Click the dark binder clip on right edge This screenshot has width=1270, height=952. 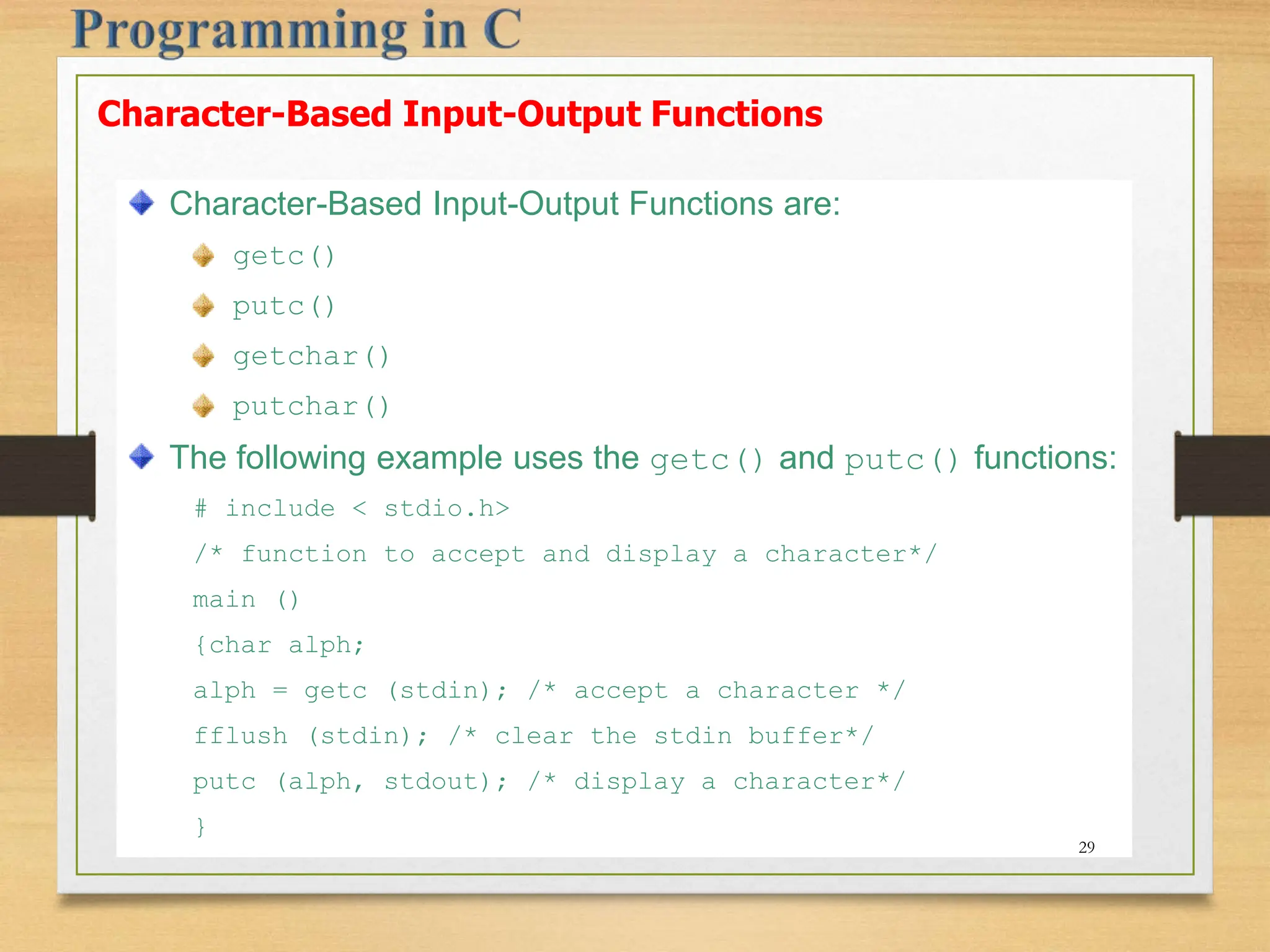click(1222, 475)
